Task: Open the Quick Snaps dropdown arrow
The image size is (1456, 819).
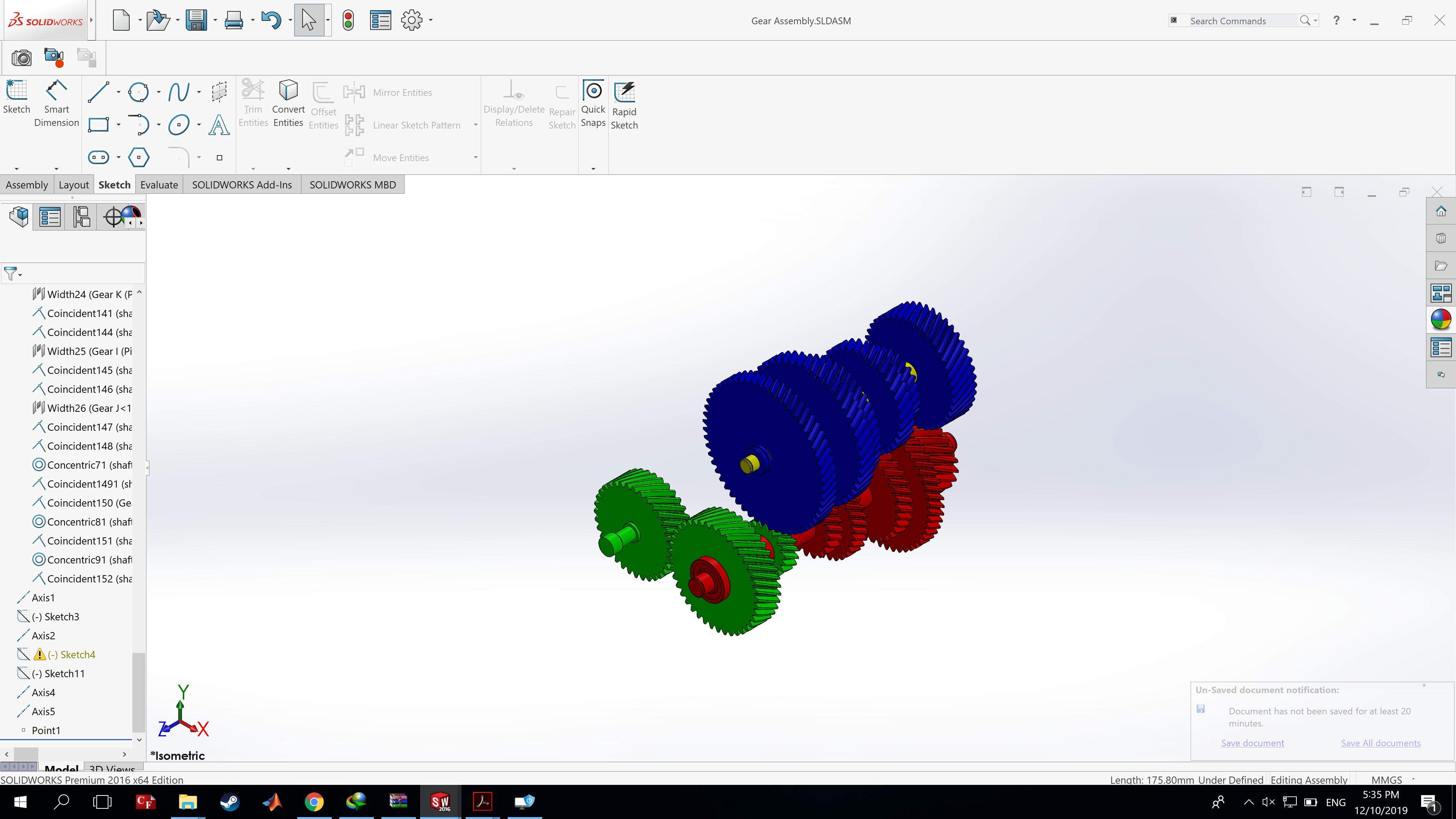Action: pyautogui.click(x=593, y=168)
